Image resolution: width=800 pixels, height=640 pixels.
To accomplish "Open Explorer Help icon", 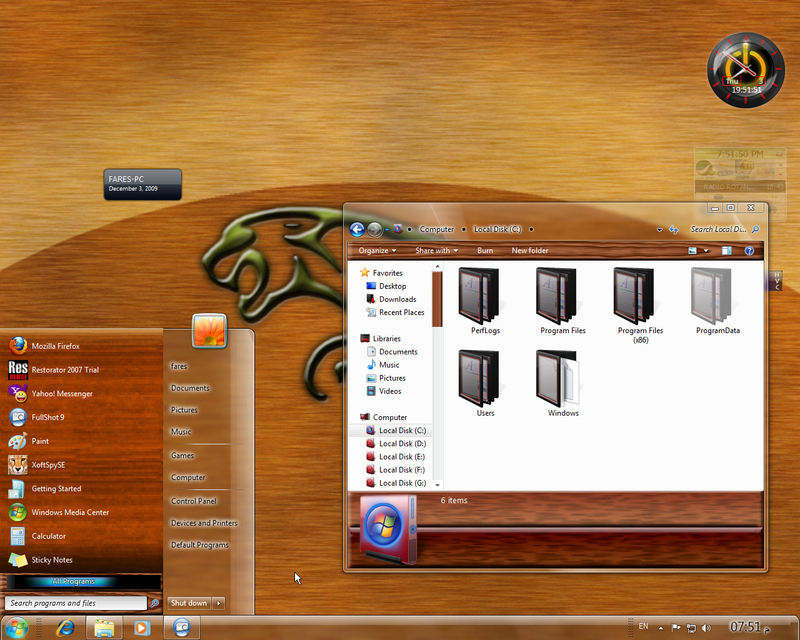I will (749, 251).
